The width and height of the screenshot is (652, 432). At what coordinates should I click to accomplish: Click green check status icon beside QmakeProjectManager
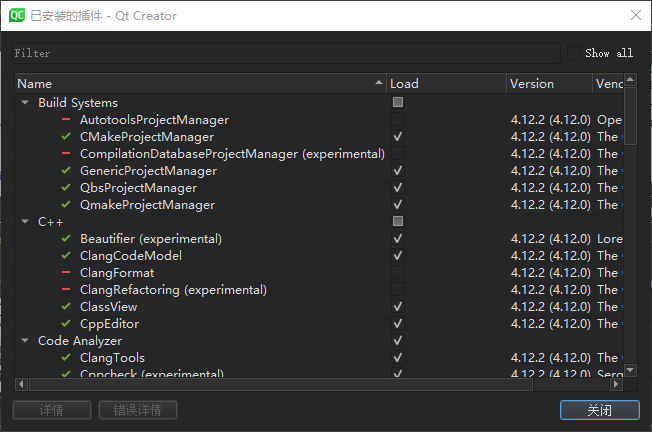[x=66, y=205]
